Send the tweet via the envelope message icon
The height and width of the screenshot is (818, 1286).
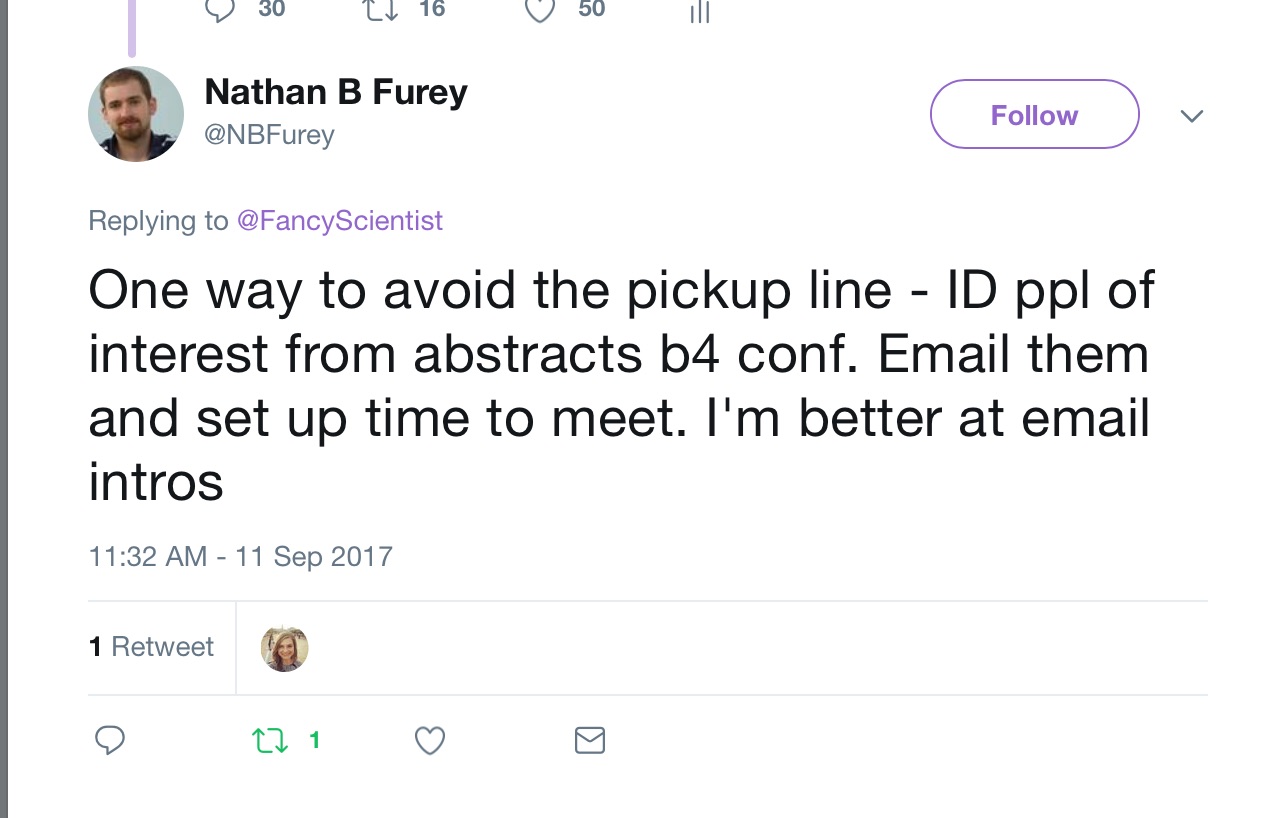click(590, 740)
